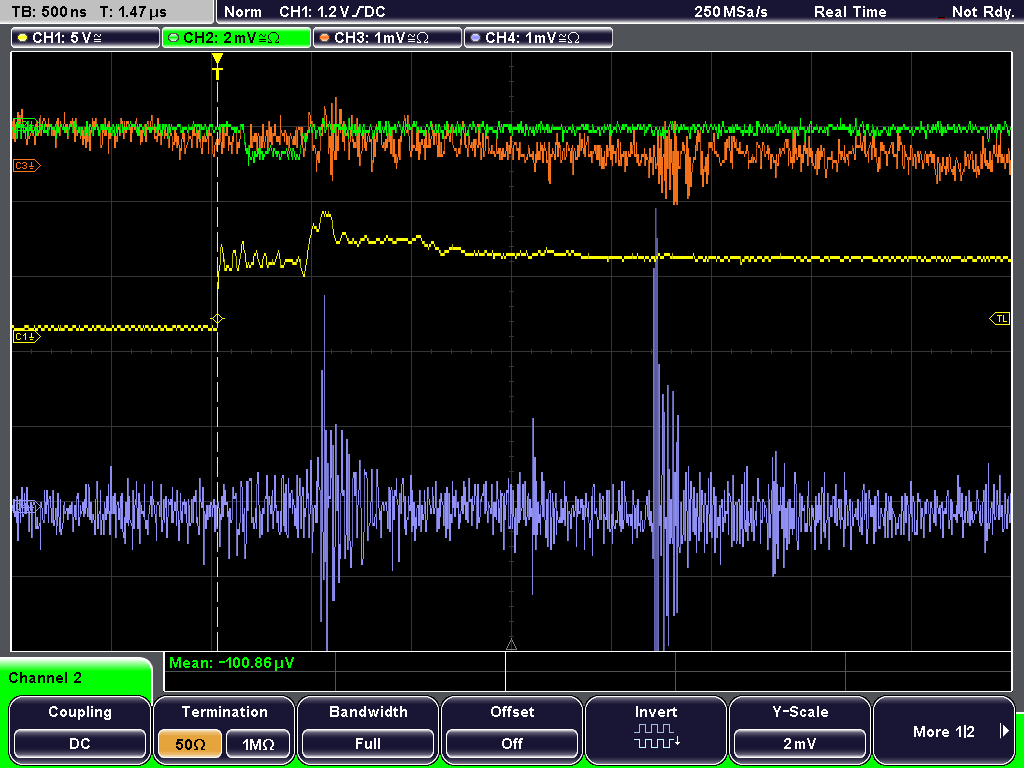Click the T: 1.47 µs trigger offset readout
The height and width of the screenshot is (768, 1024).
tap(134, 12)
